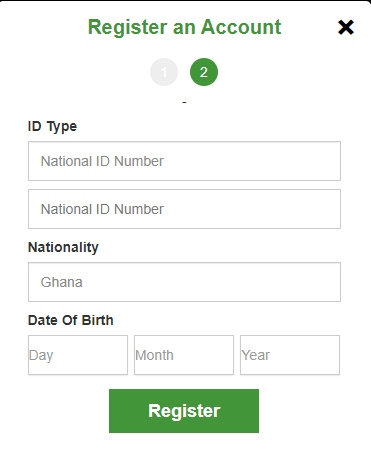Close the Register an Account dialog
The height and width of the screenshot is (450, 371).
click(346, 27)
